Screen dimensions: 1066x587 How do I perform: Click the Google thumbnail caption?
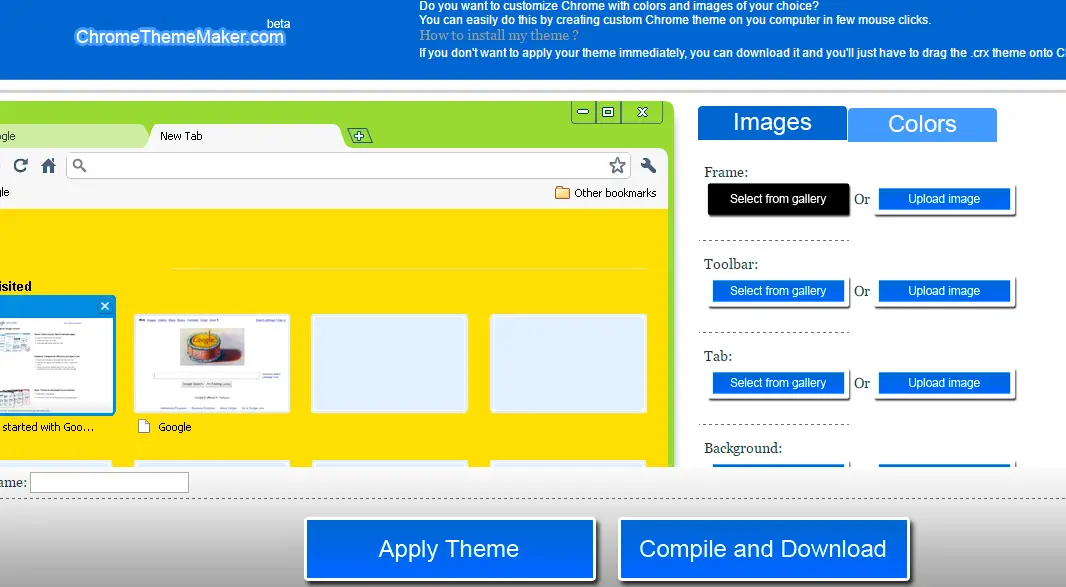coord(175,427)
